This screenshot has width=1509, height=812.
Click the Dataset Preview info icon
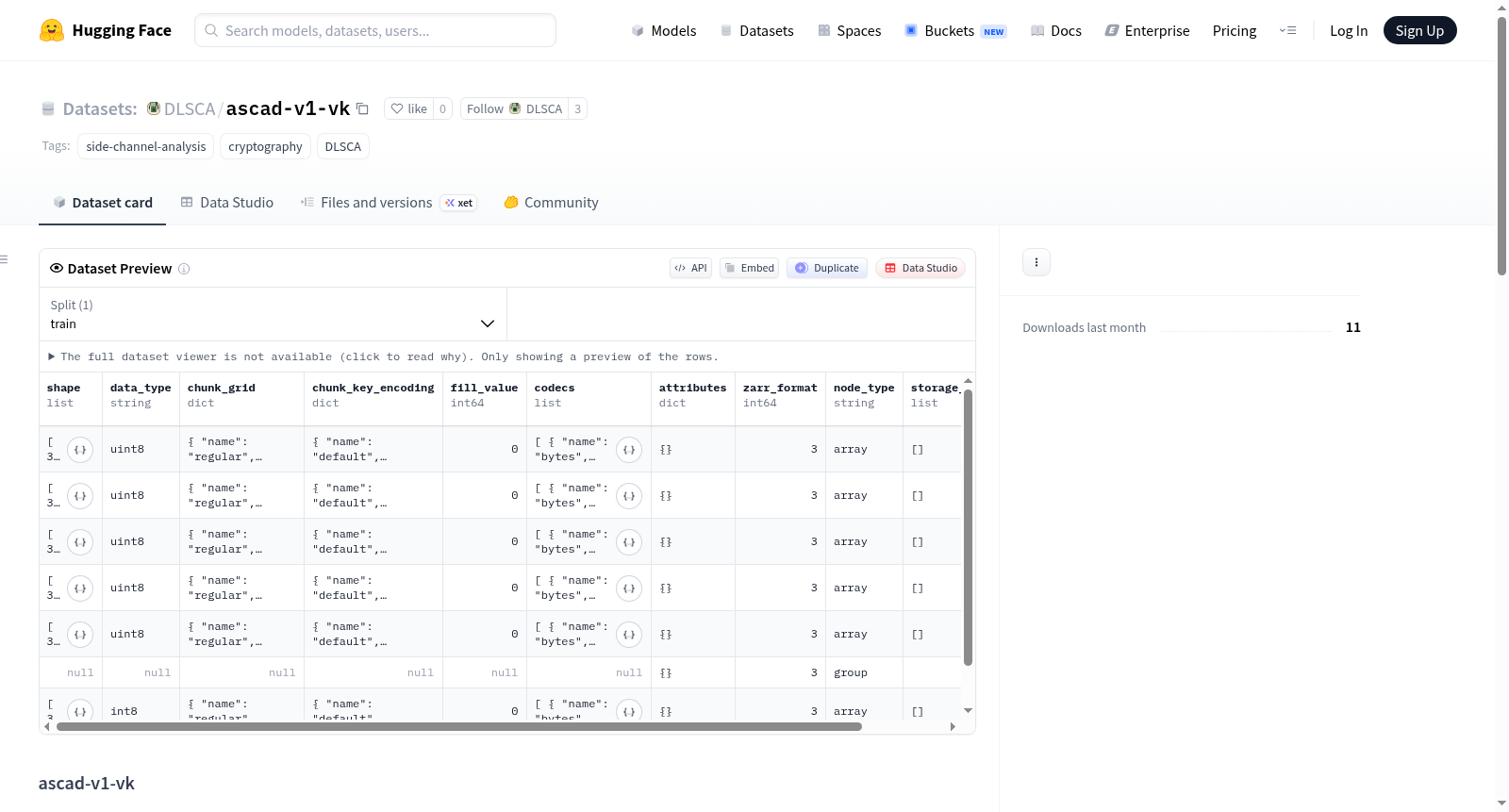(x=184, y=269)
